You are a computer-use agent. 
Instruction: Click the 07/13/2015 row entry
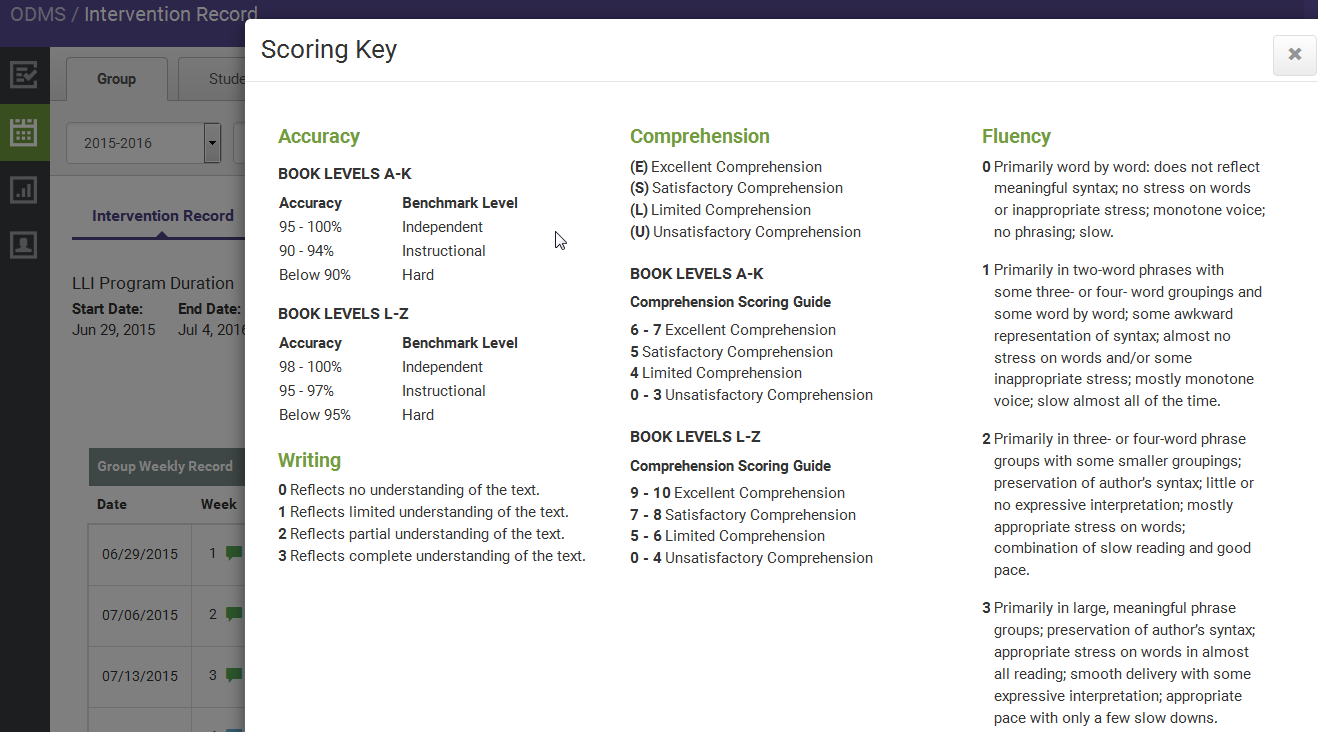point(139,675)
